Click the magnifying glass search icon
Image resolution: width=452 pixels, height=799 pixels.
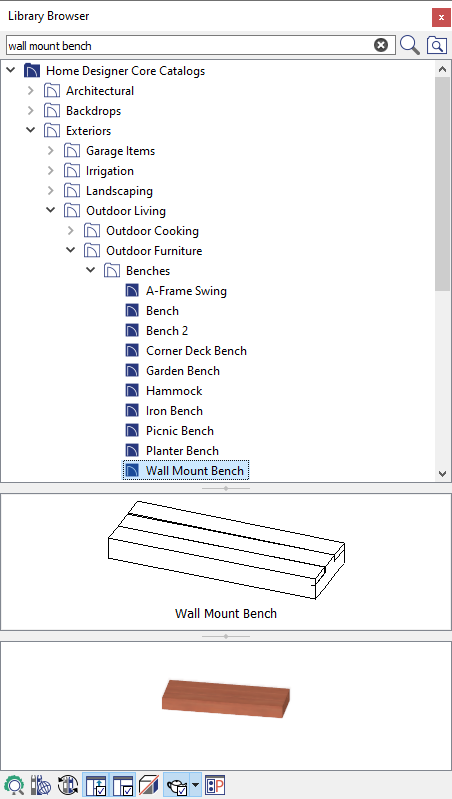coord(410,45)
